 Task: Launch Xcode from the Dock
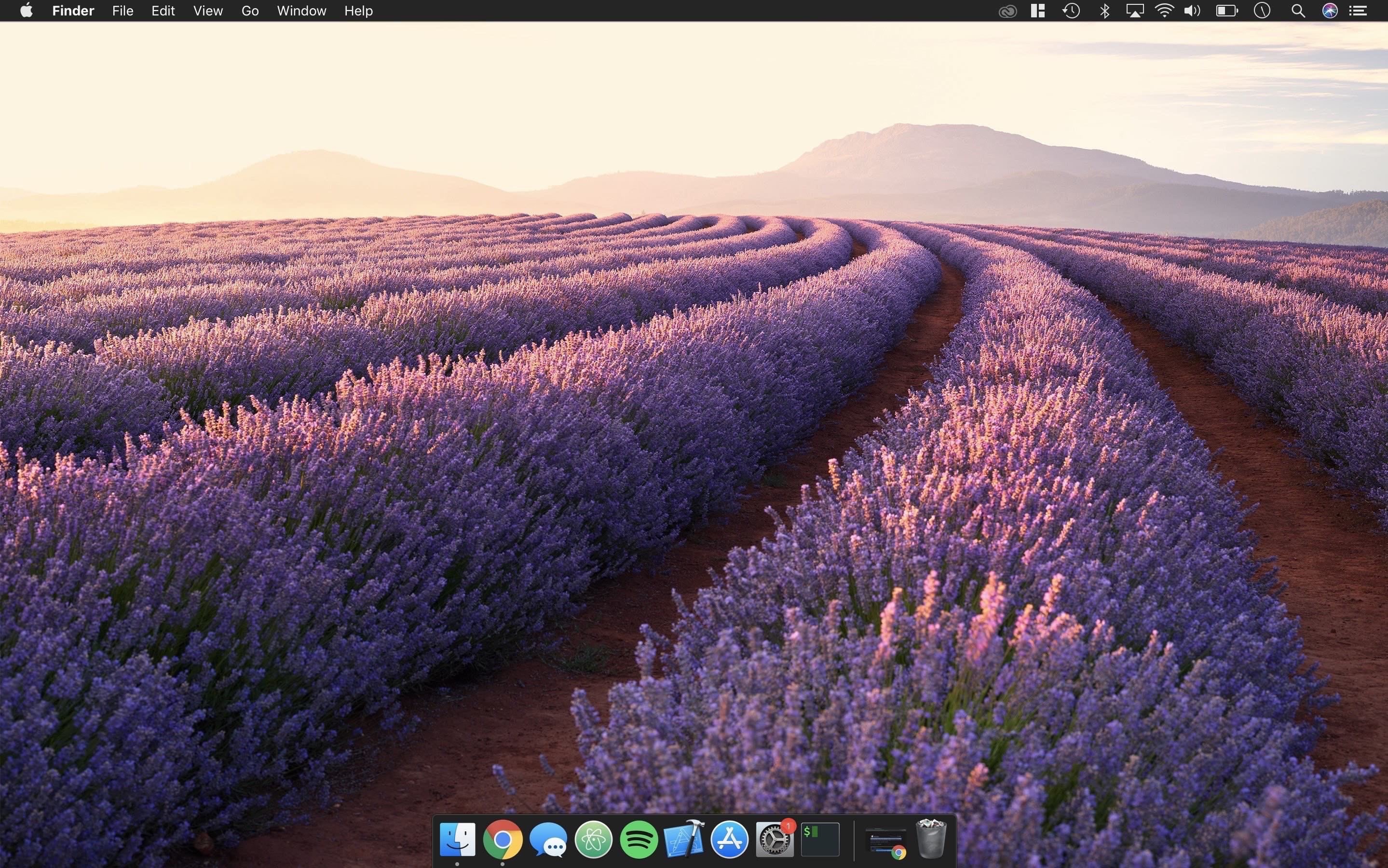tap(684, 839)
